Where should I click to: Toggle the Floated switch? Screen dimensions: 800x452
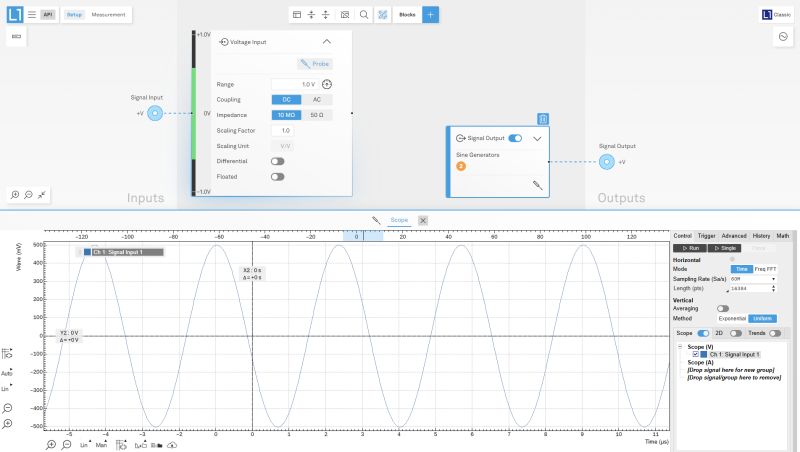click(278, 177)
